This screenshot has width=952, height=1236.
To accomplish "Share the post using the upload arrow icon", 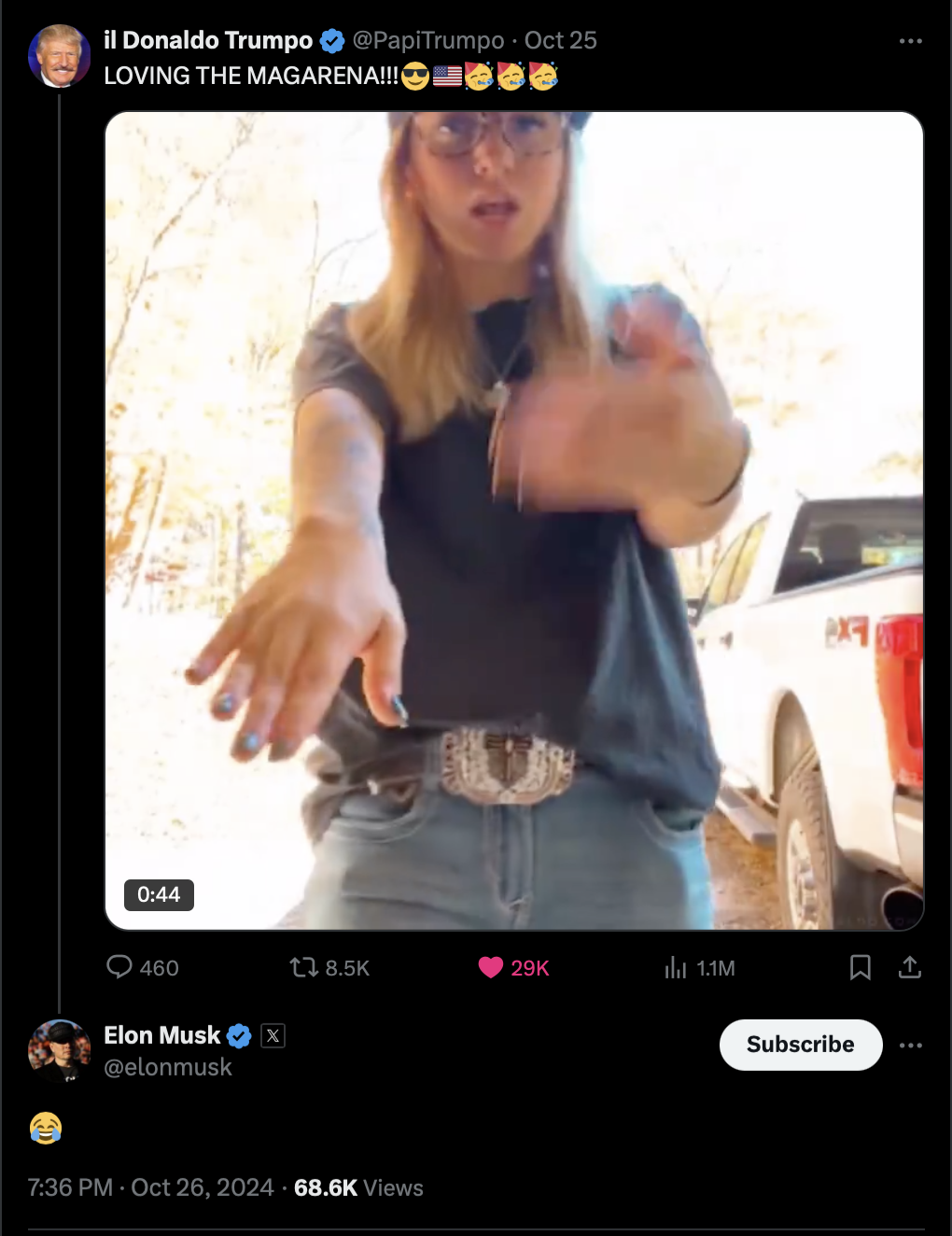I will pyautogui.click(x=910, y=967).
